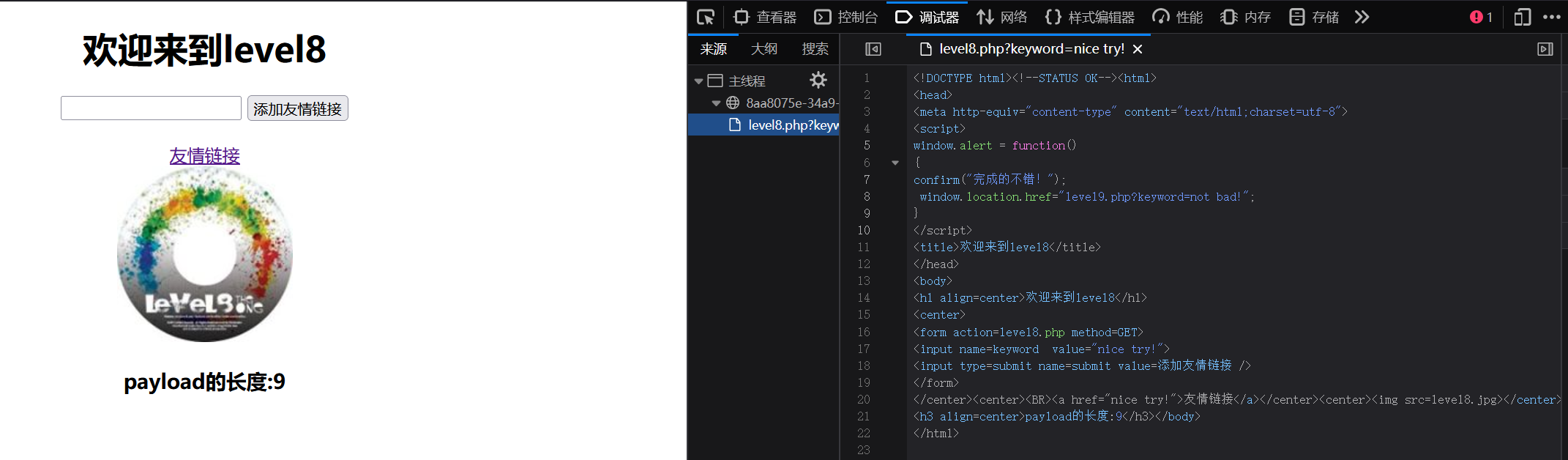
Task: Open the 性能 performance panel
Action: [x=1177, y=17]
